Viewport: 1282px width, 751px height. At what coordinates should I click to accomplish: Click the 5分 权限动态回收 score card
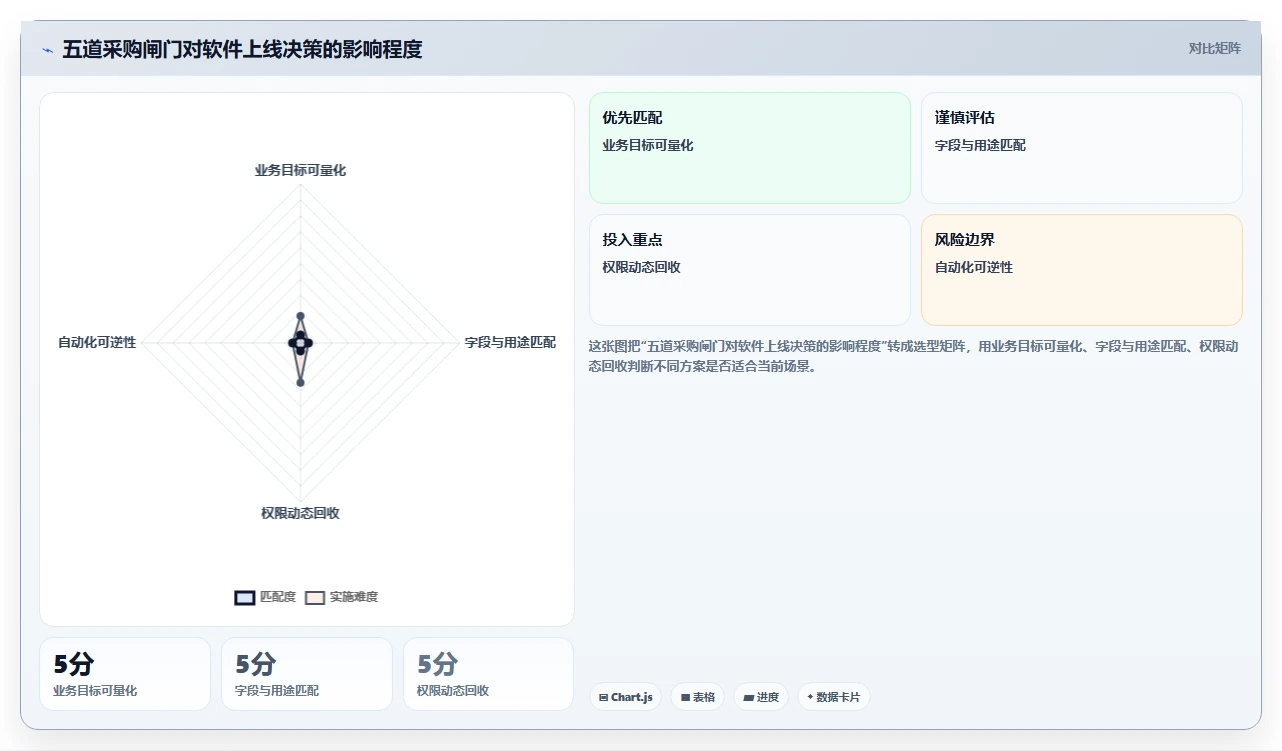pyautogui.click(x=489, y=674)
